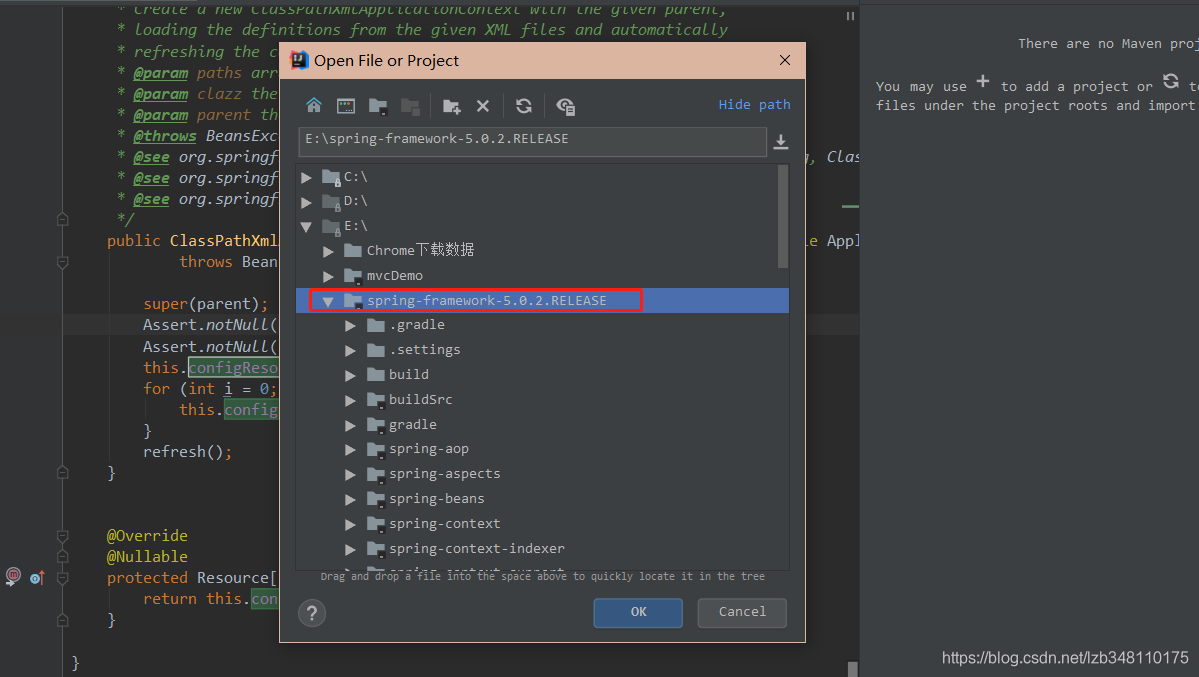Select the gradle folder
1199x677 pixels.
point(542,425)
